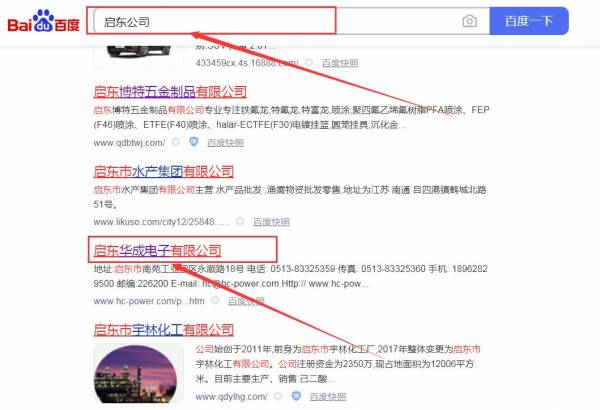
Task: Open 百度快照 for the www.qdbtwj.com result
Action: pos(225,142)
